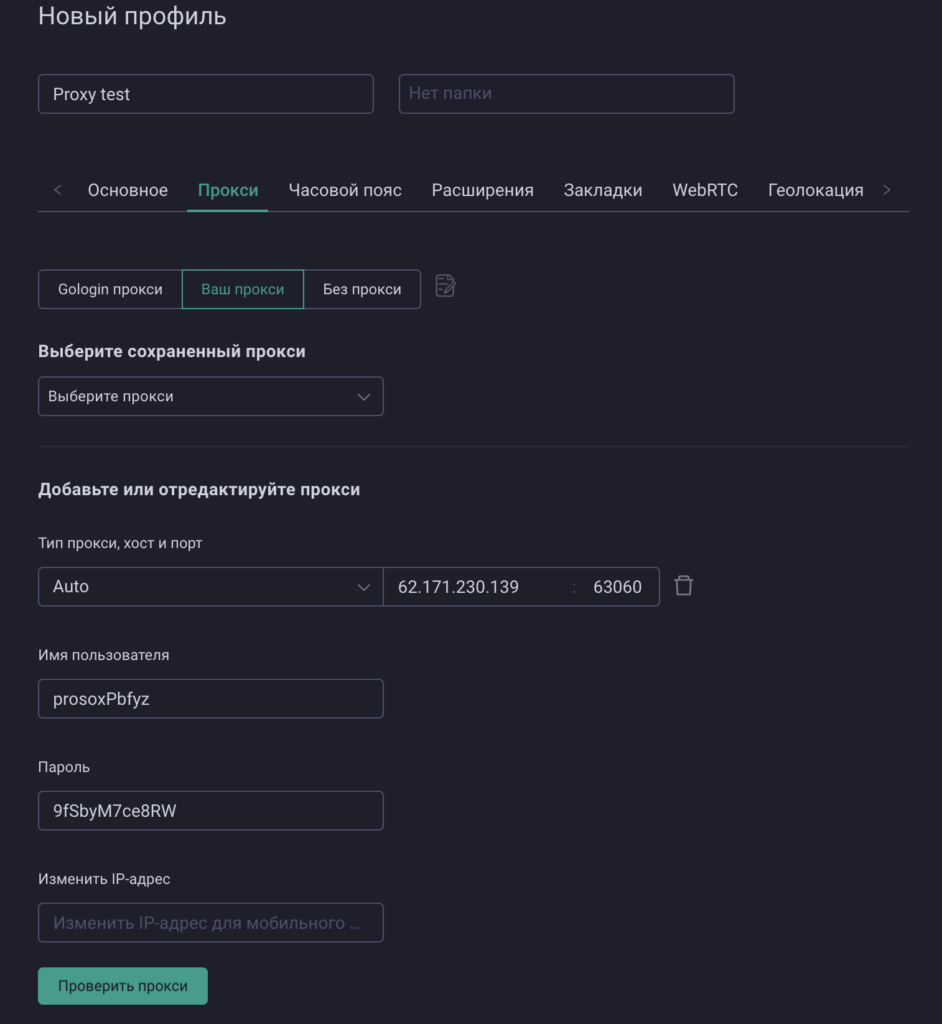Click the Проверить прокси button

(x=122, y=985)
